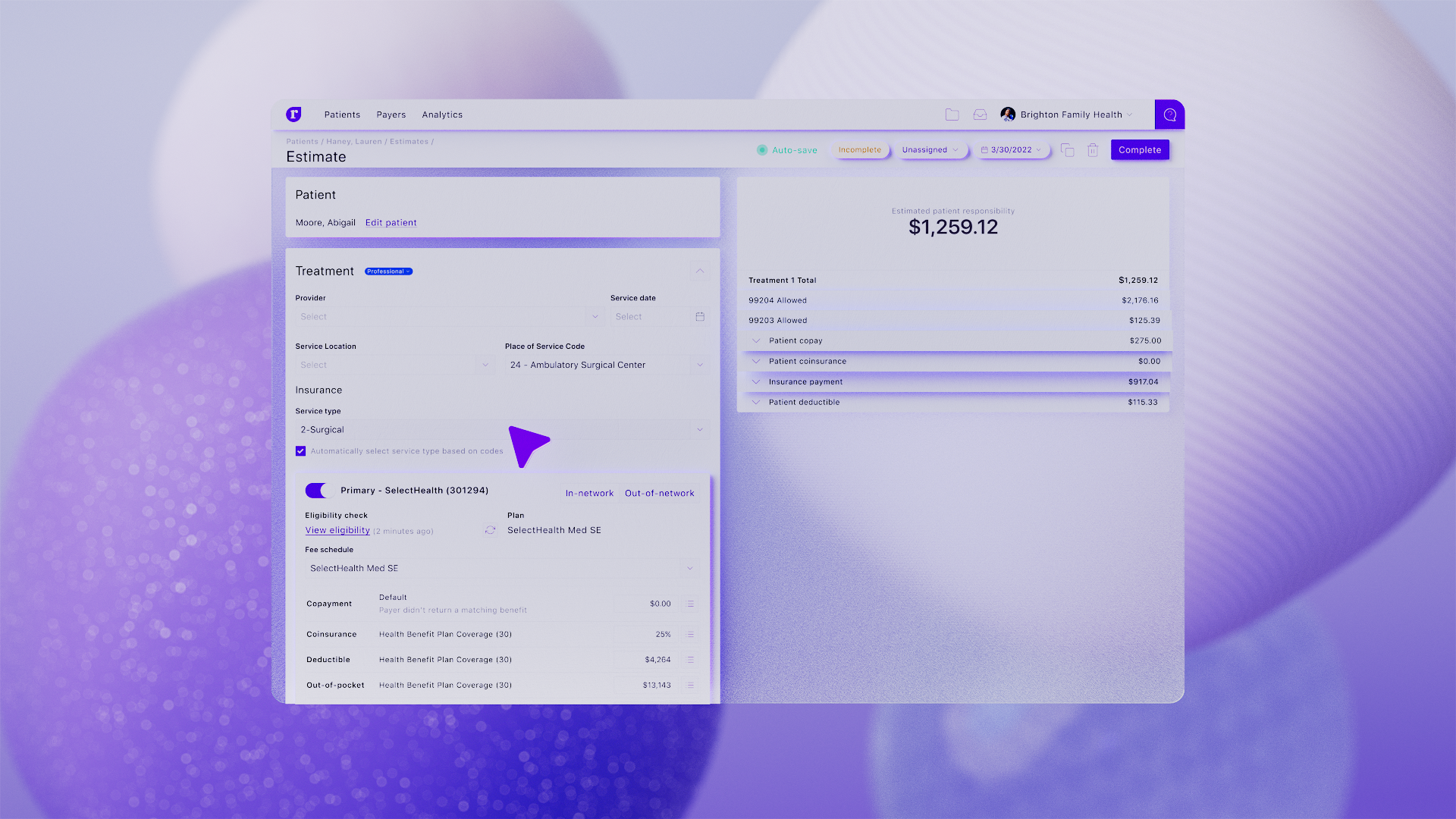Edit the Coinsurance 25% value field
The width and height of the screenshot is (1456, 819).
click(x=645, y=634)
